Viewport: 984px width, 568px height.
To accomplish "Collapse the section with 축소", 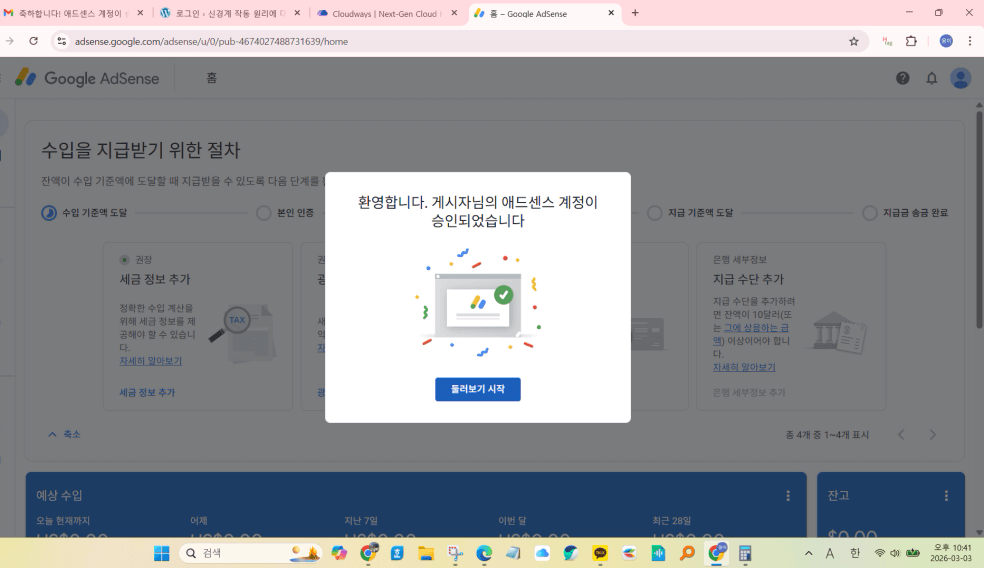I will tap(64, 434).
